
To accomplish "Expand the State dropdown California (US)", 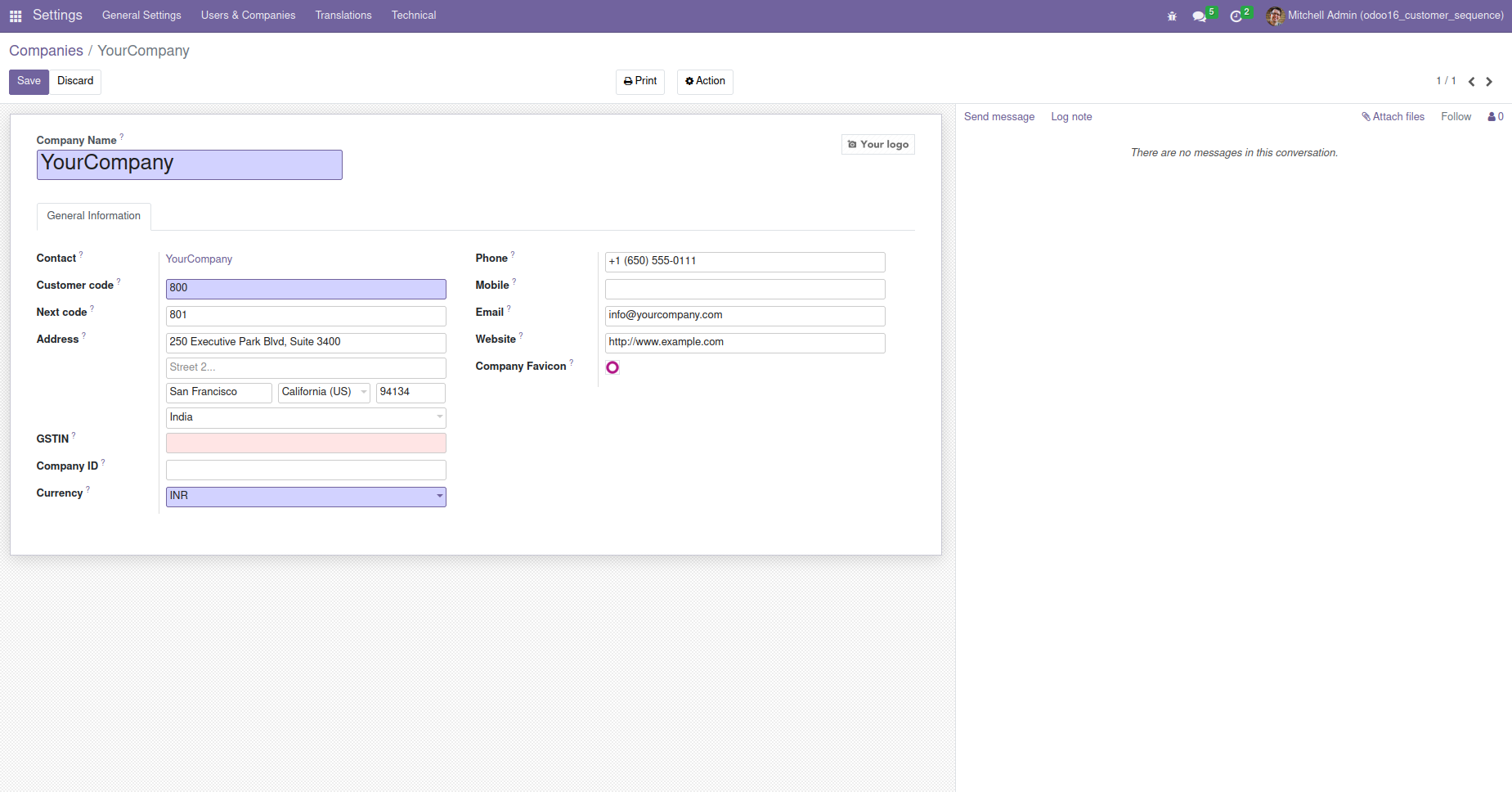I will point(325,393).
